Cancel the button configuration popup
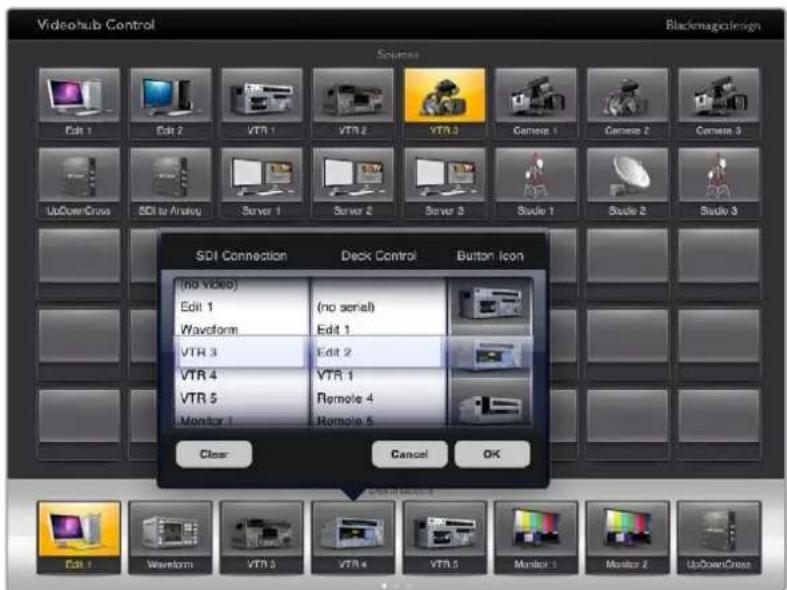The image size is (787, 590). [x=410, y=454]
